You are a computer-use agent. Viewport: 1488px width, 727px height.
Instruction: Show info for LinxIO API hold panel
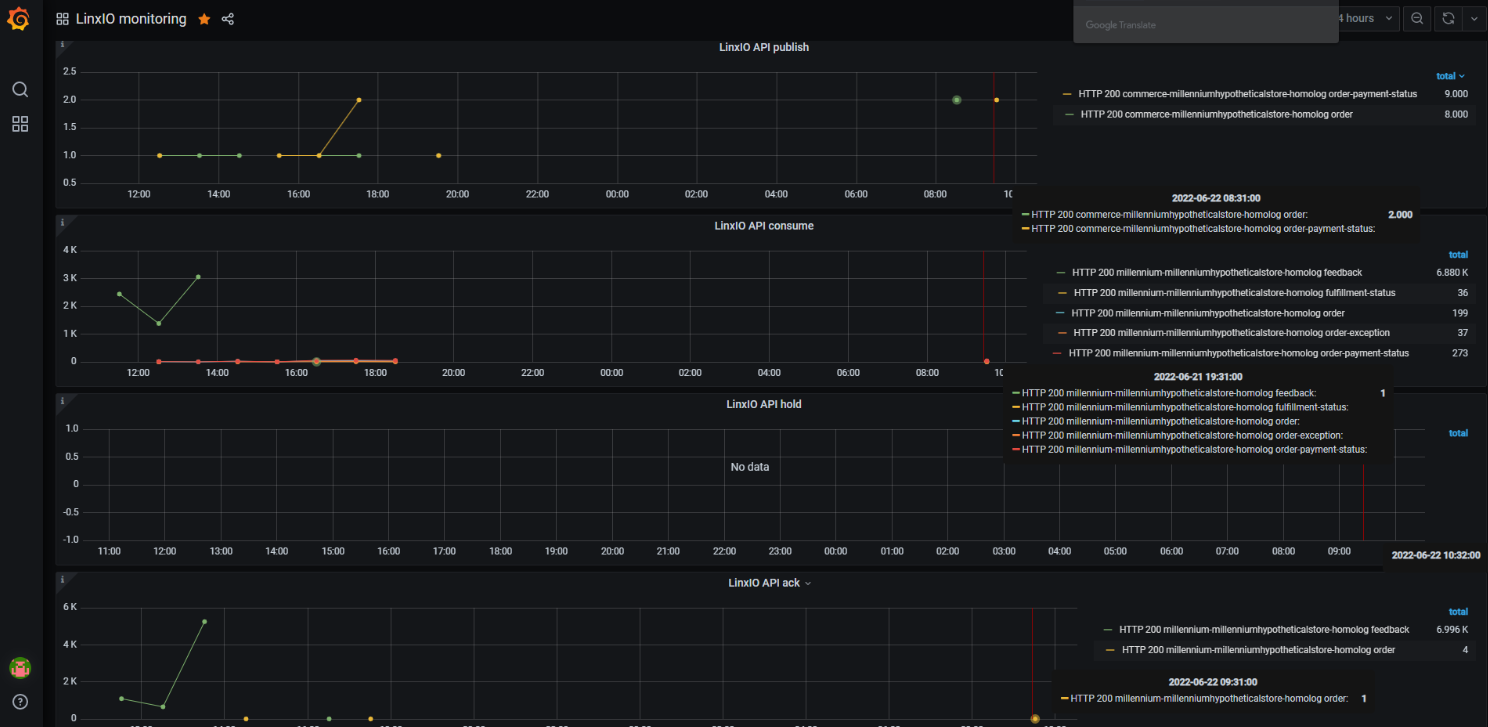[x=62, y=401]
